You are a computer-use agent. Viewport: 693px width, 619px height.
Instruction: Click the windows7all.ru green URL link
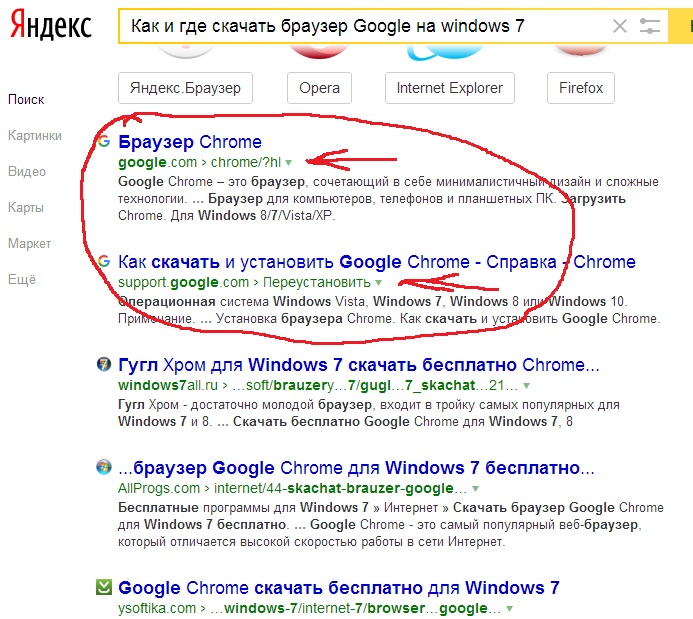[168, 385]
